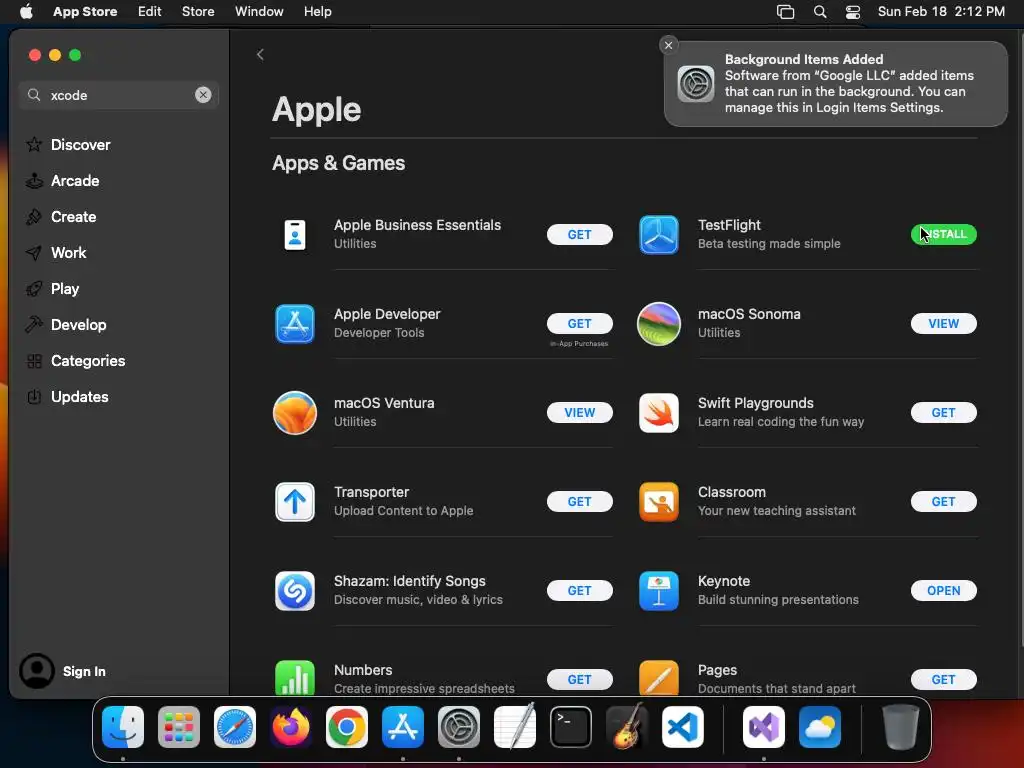Image resolution: width=1024 pixels, height=768 pixels.
Task: Get Shazam: Identify Songs
Action: pos(579,591)
